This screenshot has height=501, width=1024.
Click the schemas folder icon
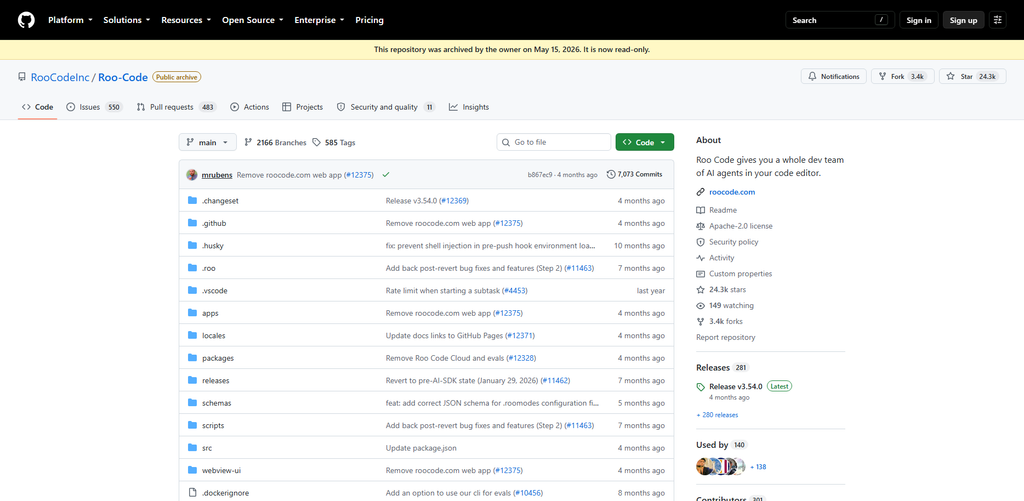pyautogui.click(x=192, y=402)
